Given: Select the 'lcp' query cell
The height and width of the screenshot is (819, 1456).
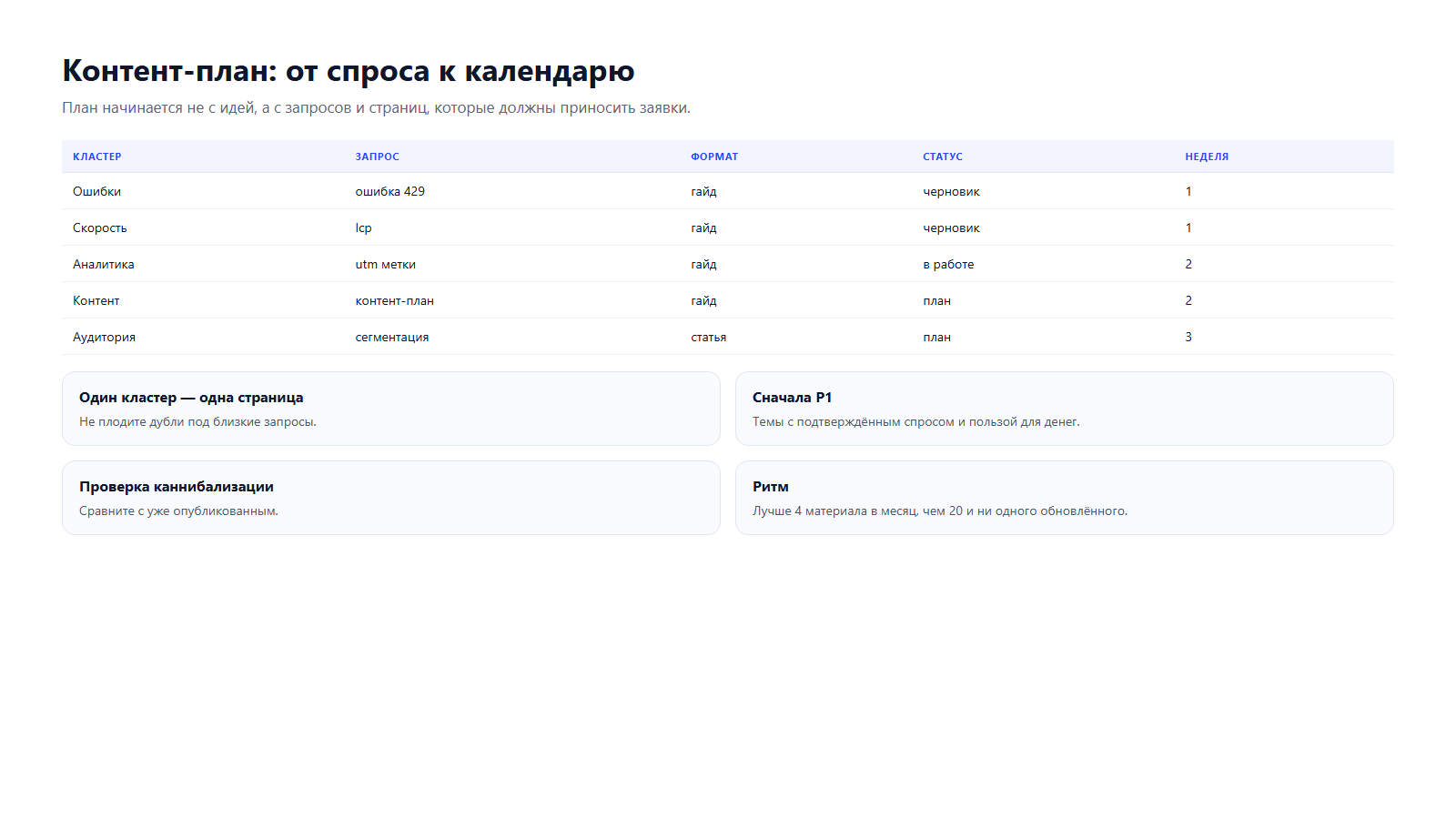Looking at the screenshot, I should tap(364, 227).
